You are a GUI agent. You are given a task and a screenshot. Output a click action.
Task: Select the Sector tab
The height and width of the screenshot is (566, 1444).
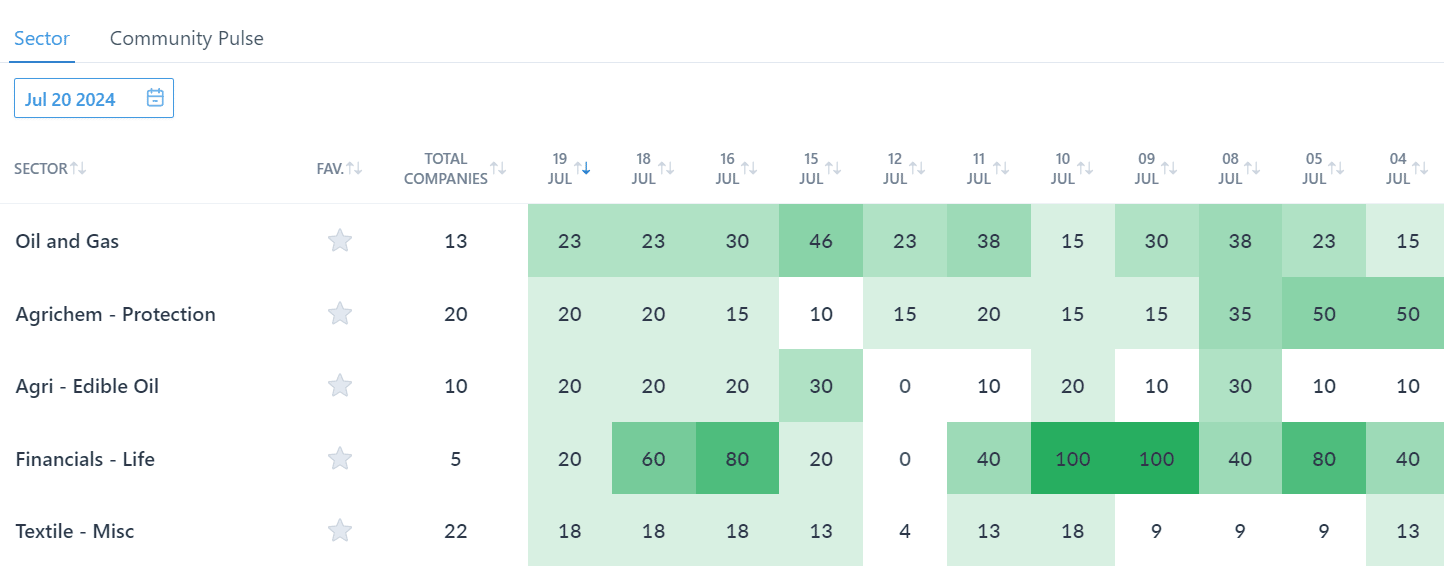(41, 38)
